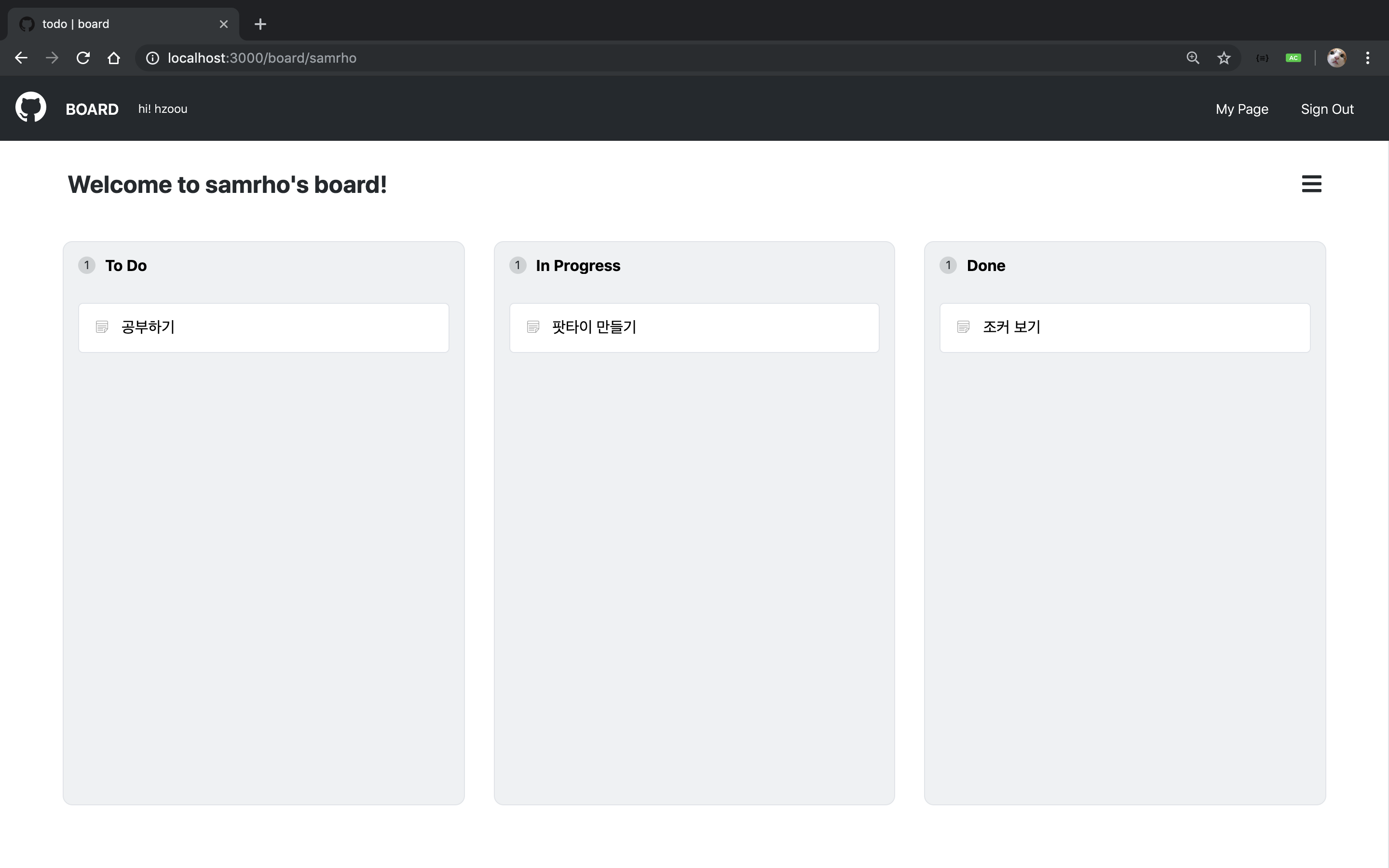Click note icon on 조커 보기 card

[x=963, y=326]
